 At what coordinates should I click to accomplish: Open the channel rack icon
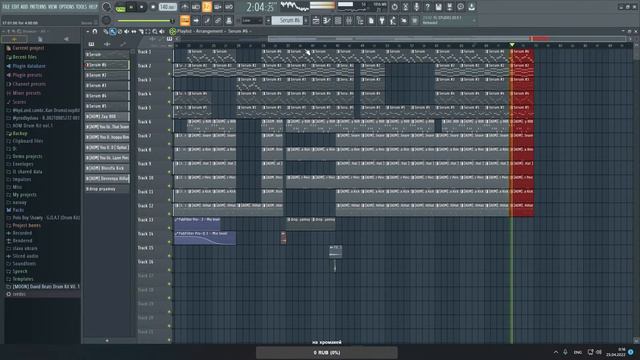(338, 20)
